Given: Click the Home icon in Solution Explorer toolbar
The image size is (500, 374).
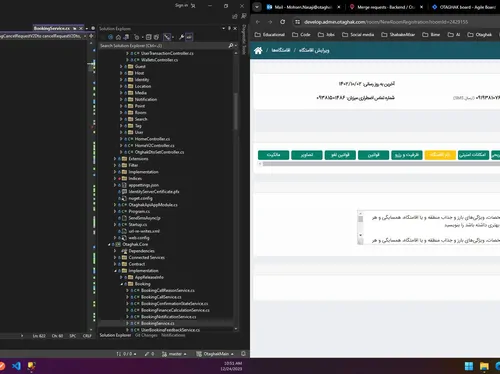Looking at the screenshot, I should click(x=118, y=37).
